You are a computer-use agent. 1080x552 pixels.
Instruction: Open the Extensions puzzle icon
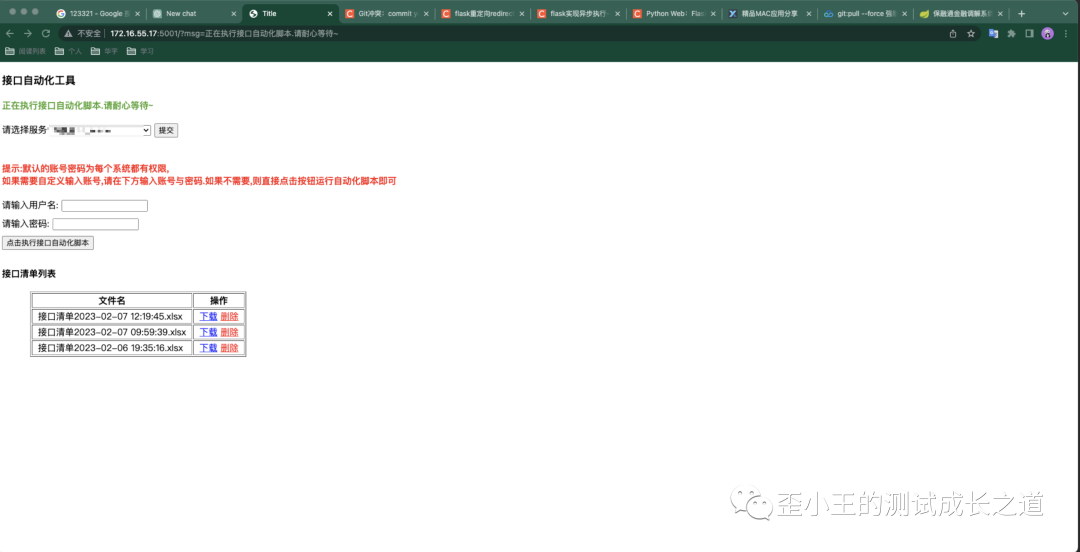[1011, 33]
